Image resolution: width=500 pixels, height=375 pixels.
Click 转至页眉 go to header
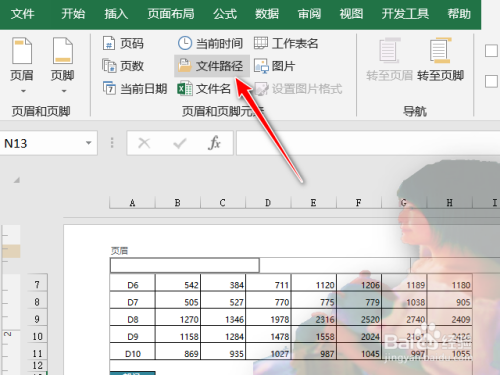coord(389,59)
